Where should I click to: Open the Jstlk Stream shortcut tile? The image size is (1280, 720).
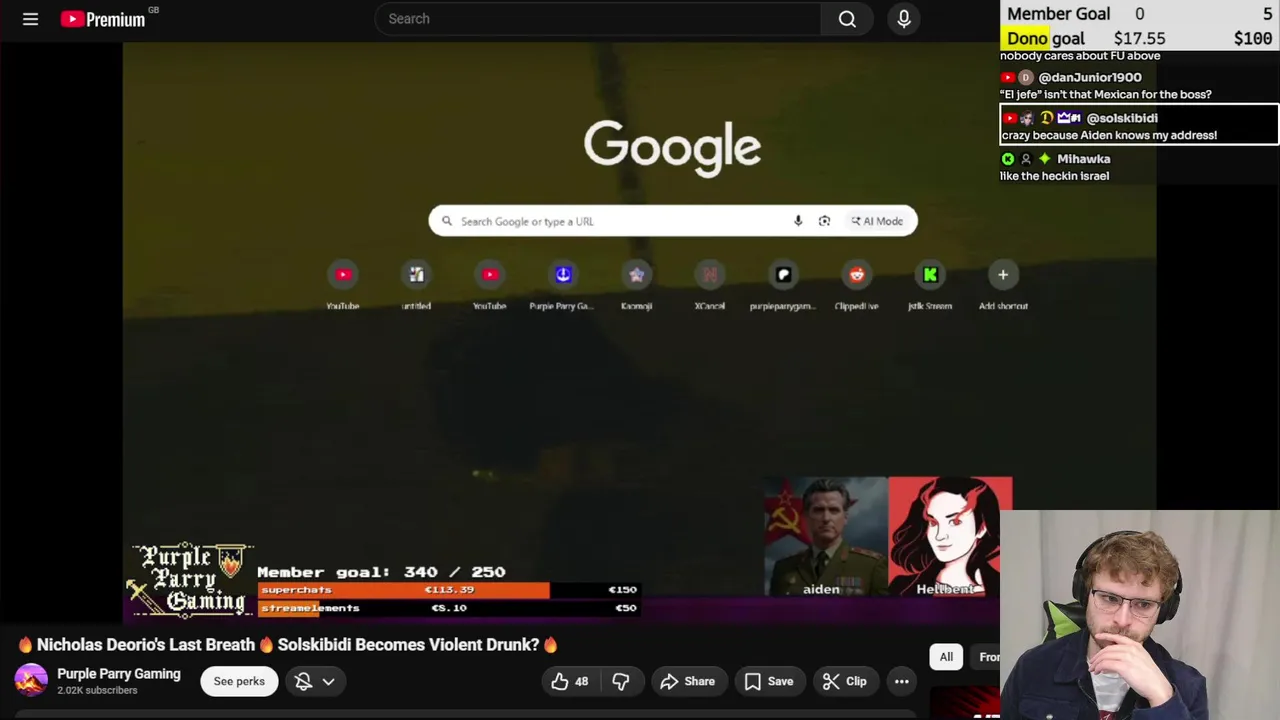930,286
